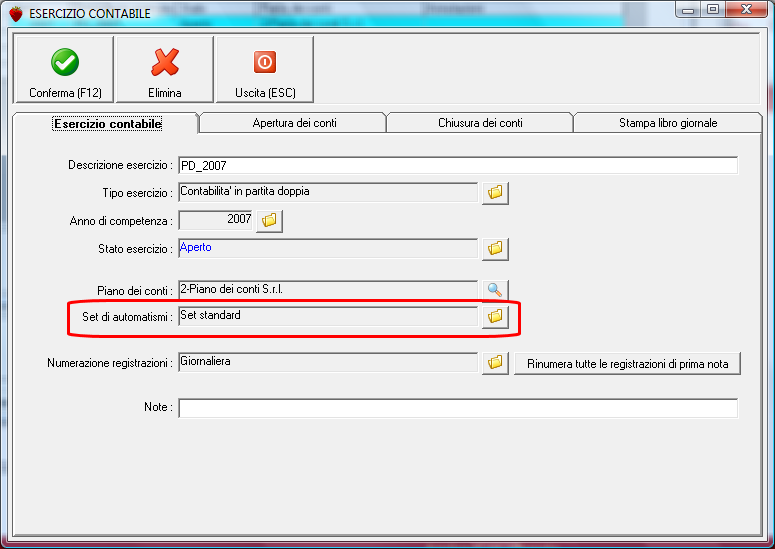Maximize the ESERCIZIO CONTABILE window
This screenshot has height=549, width=775.
(x=712, y=10)
